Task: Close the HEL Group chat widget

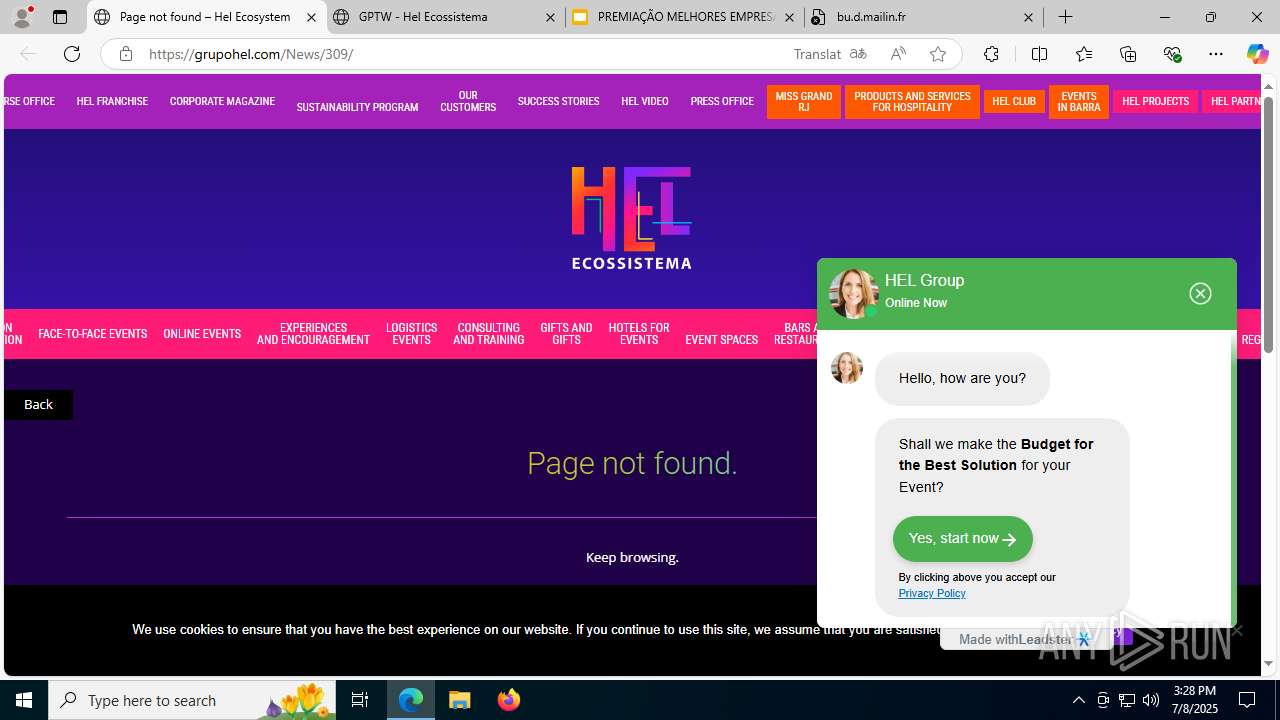Action: point(1201,293)
